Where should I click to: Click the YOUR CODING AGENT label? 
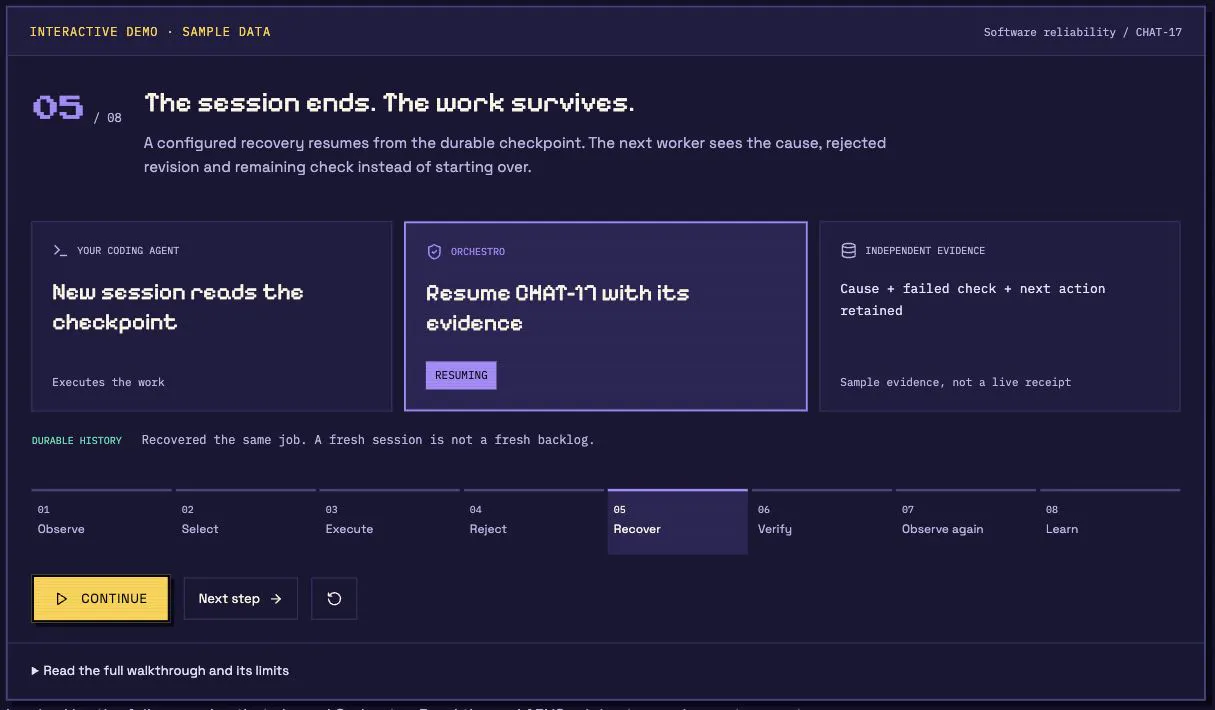point(128,251)
